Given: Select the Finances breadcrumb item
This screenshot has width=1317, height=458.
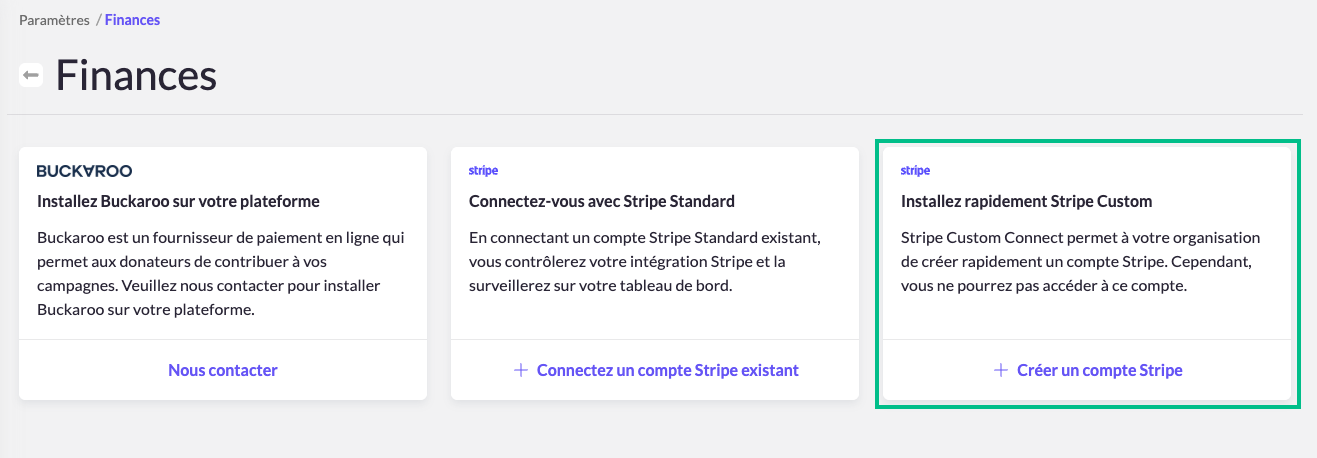Looking at the screenshot, I should coord(132,20).
